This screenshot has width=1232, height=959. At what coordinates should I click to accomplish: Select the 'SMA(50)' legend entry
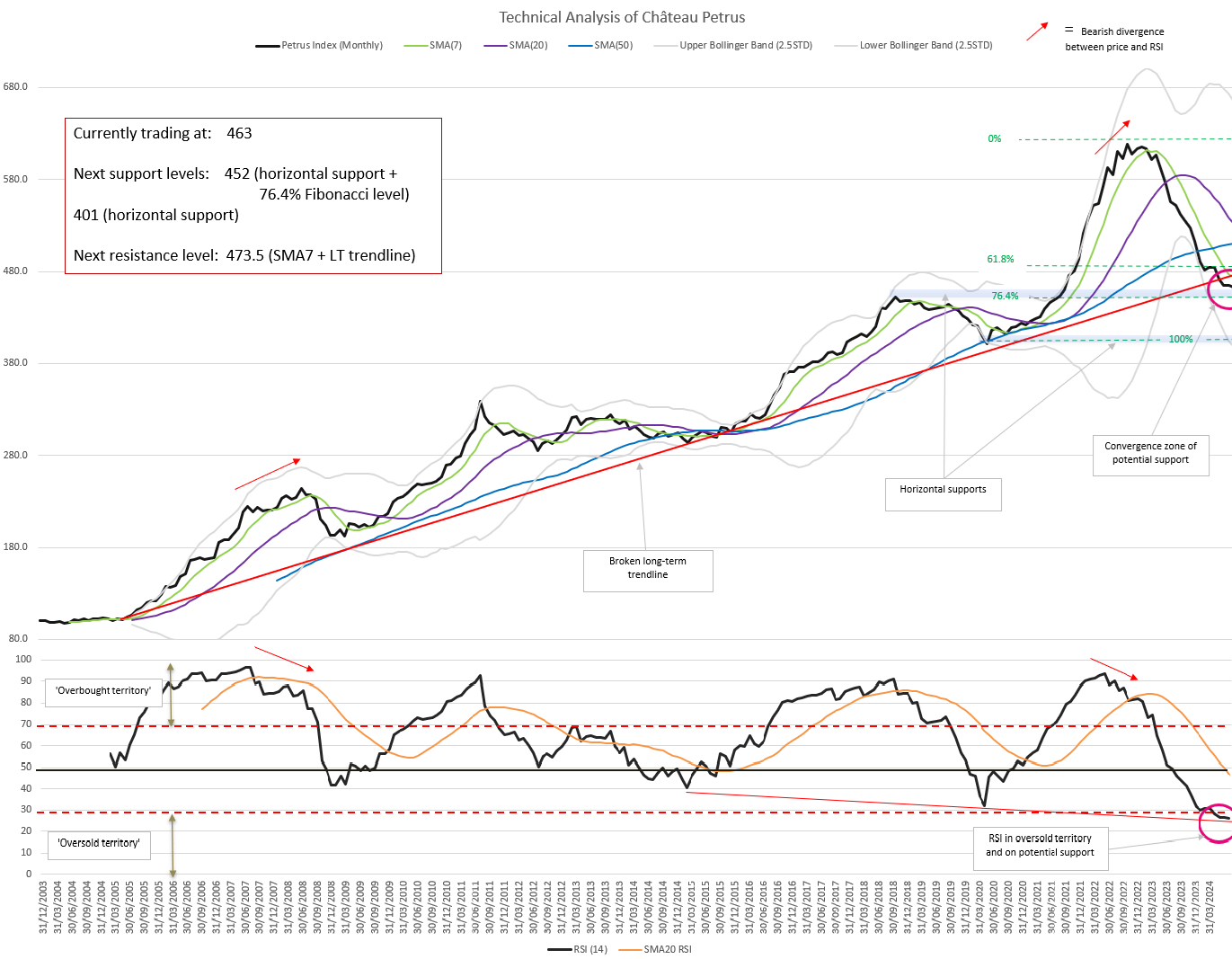[x=600, y=45]
